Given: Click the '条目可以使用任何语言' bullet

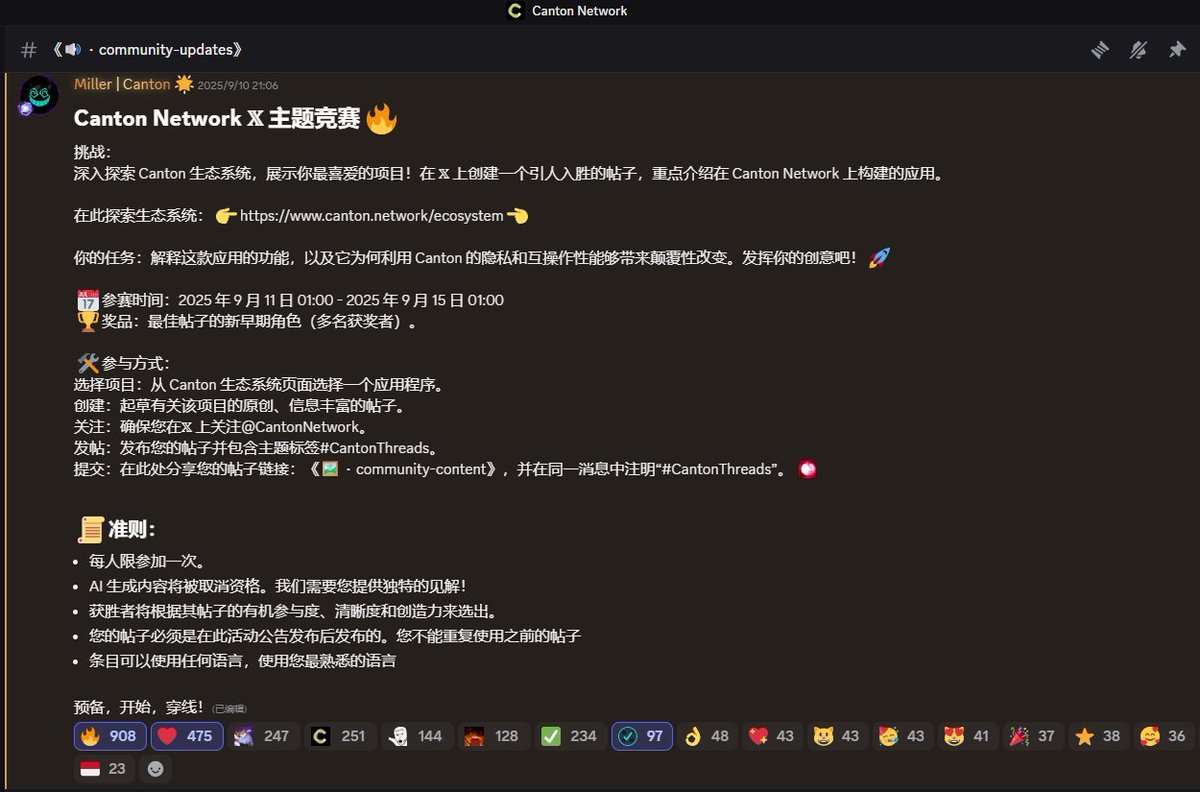Looking at the screenshot, I should [x=242, y=661].
